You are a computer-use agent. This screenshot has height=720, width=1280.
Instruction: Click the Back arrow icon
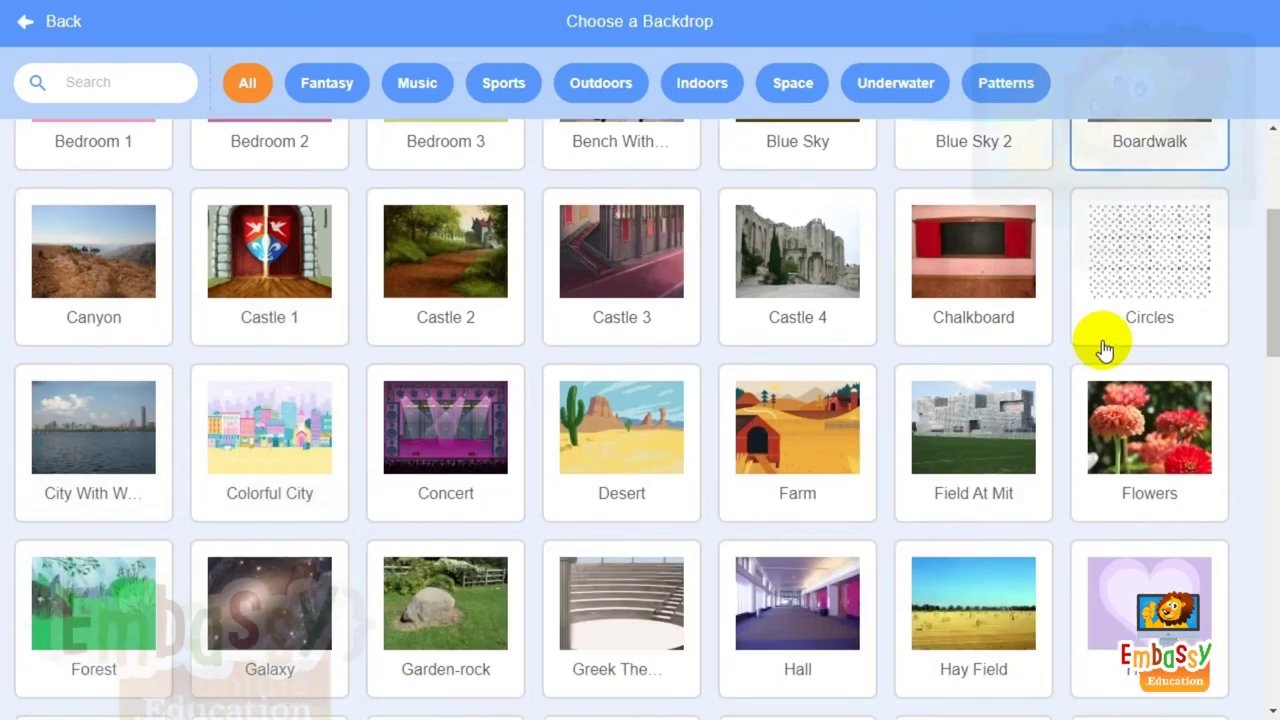coord(25,21)
